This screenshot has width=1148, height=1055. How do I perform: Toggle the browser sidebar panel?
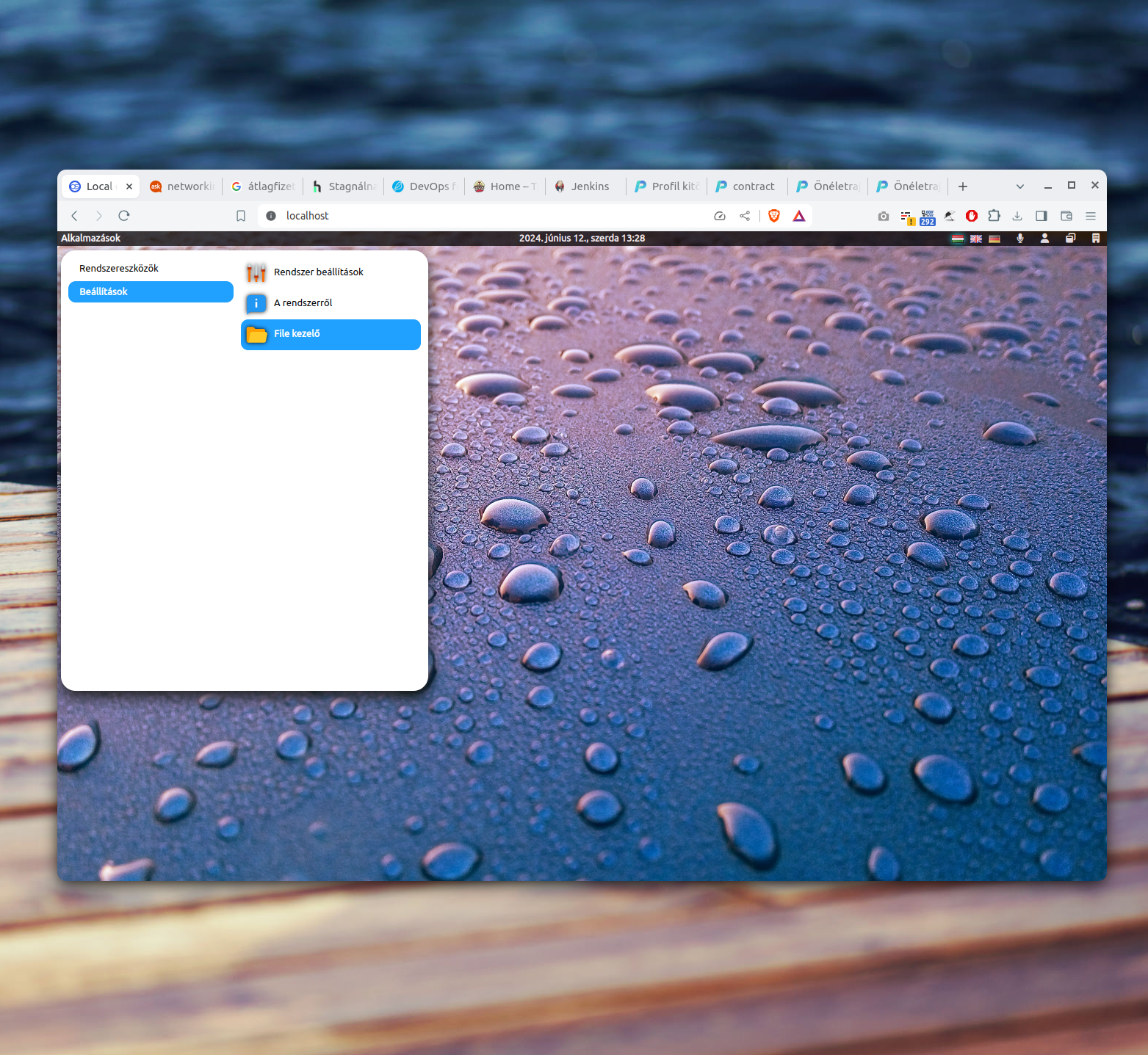click(1041, 216)
